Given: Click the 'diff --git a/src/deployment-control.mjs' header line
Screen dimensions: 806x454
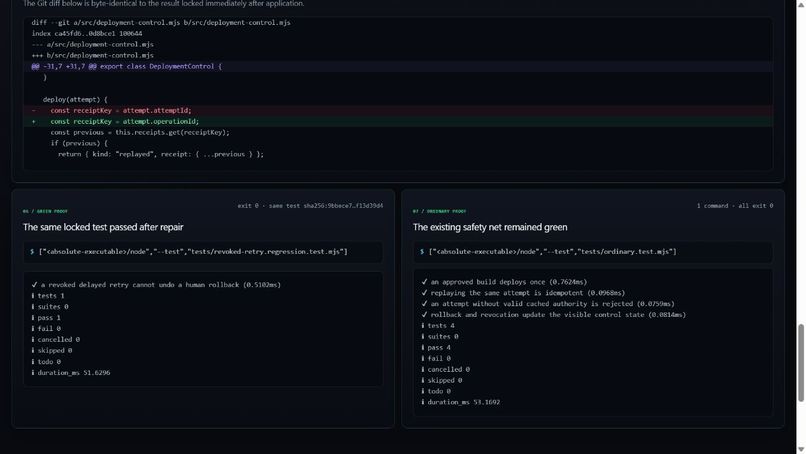Looking at the screenshot, I should 161,23.
